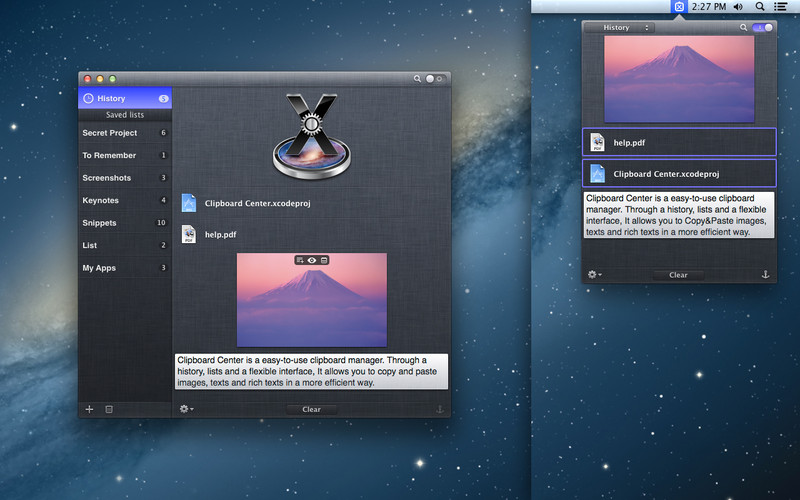Open gear settings menu in main window
800x500 pixels.
(186, 409)
